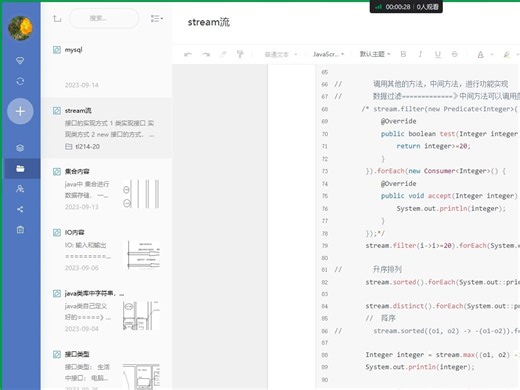Open the list view options dropdown
The image size is (520, 390).
(x=156, y=19)
